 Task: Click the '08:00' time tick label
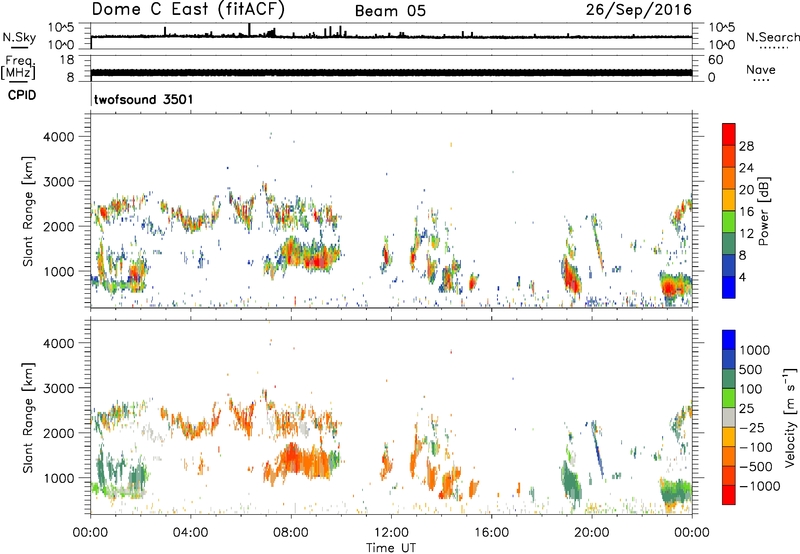[x=291, y=533]
